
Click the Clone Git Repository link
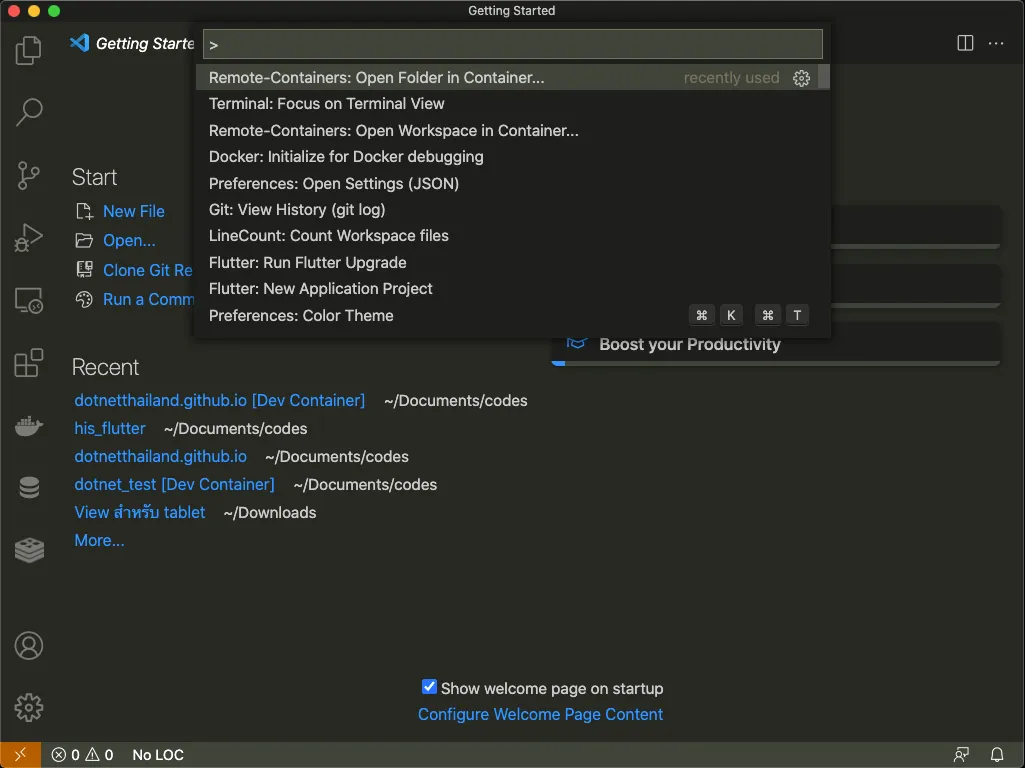[x=148, y=270]
